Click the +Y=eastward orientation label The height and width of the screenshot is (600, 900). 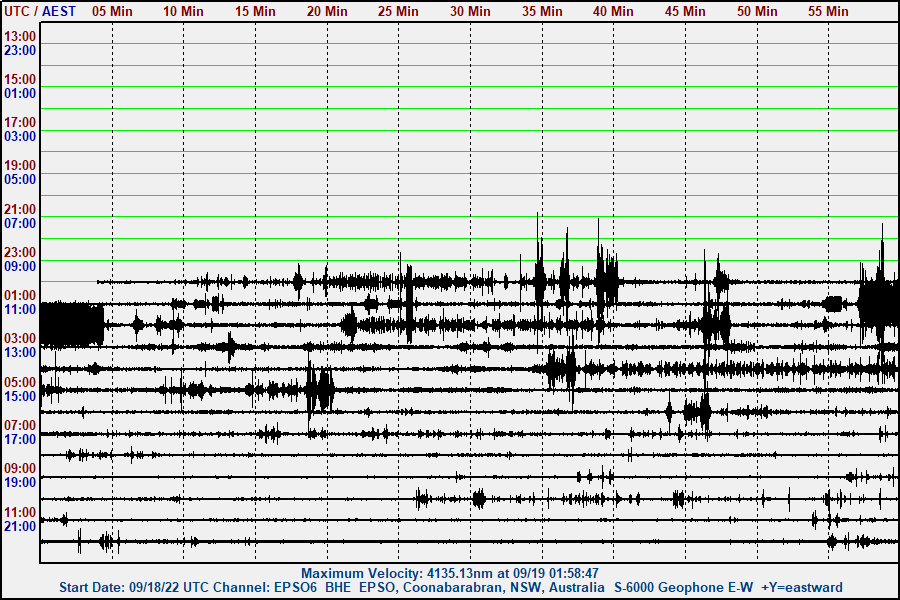coord(802,588)
